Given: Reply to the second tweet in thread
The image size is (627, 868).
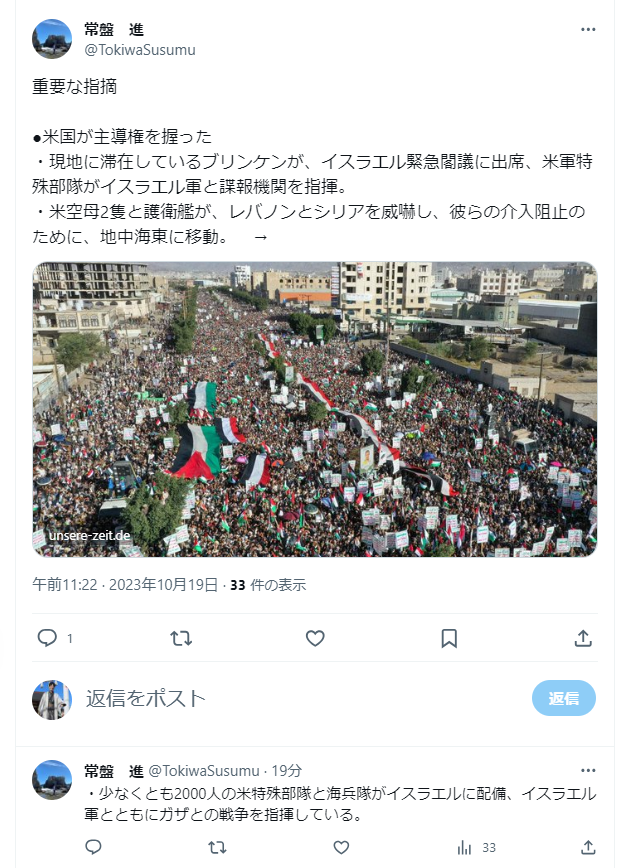Looking at the screenshot, I should pos(93,847).
